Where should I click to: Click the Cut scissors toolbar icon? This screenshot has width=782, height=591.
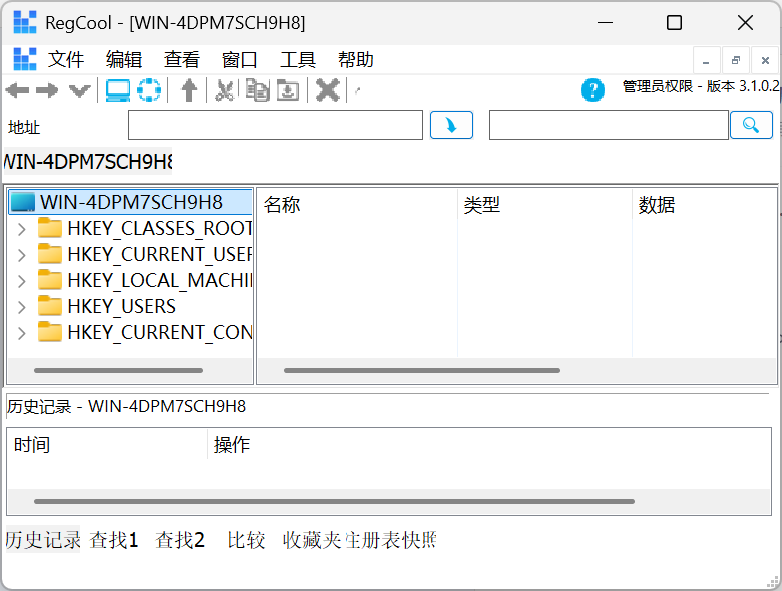click(224, 90)
